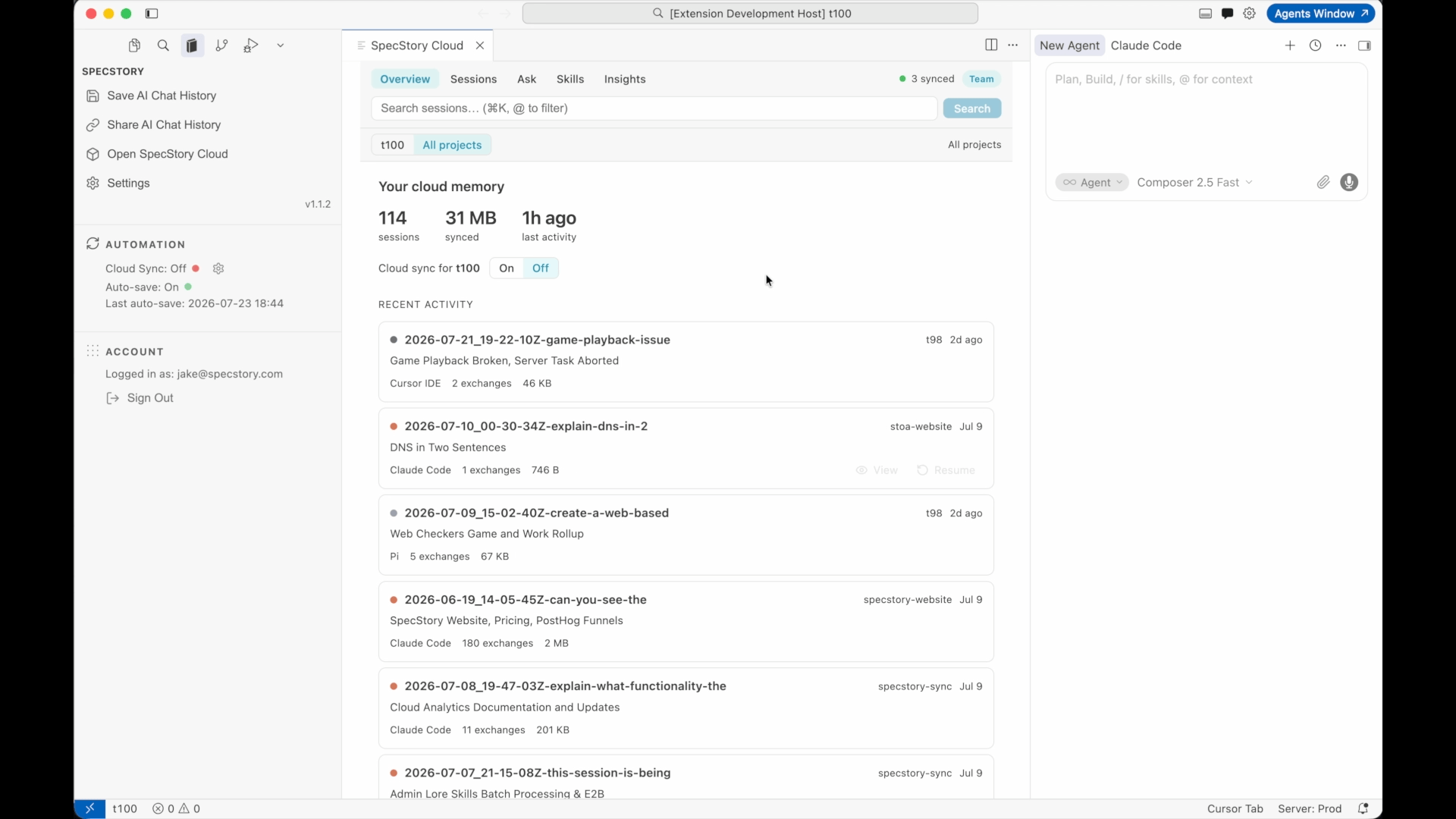Click Resume on the explain-dns-in-2 session
The height and width of the screenshot is (819, 1456).
(946, 470)
